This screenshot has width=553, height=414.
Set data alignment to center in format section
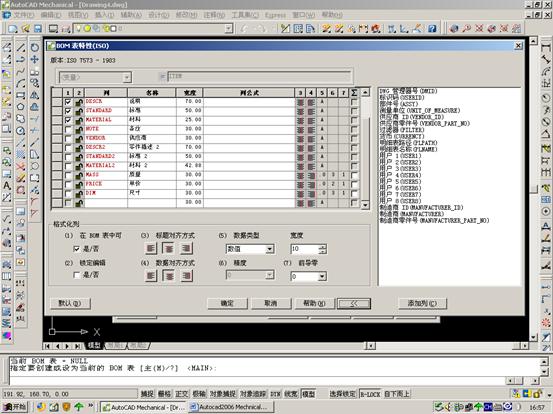pyautogui.click(x=169, y=276)
